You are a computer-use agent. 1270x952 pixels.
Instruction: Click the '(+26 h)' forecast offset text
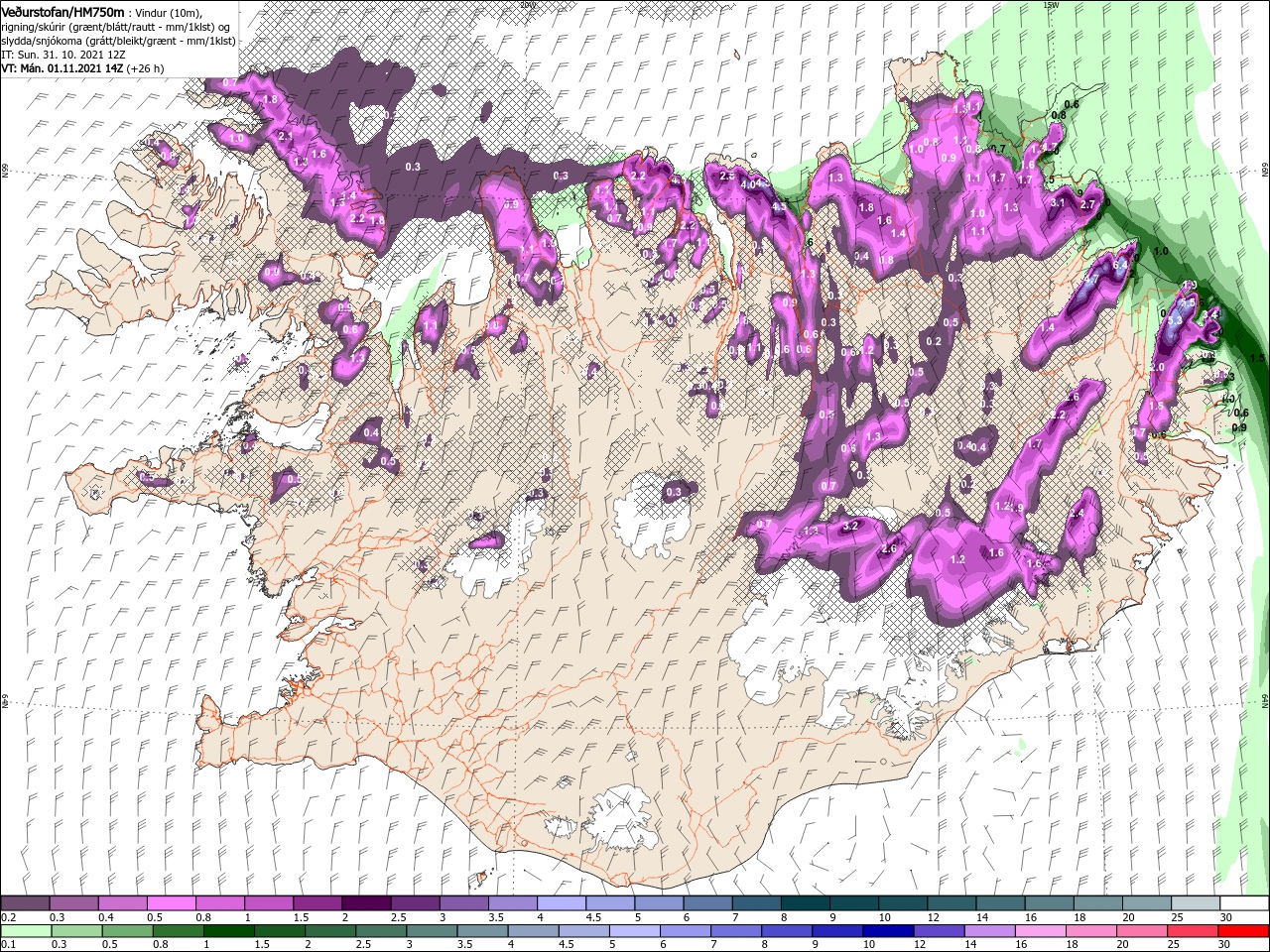[x=145, y=68]
